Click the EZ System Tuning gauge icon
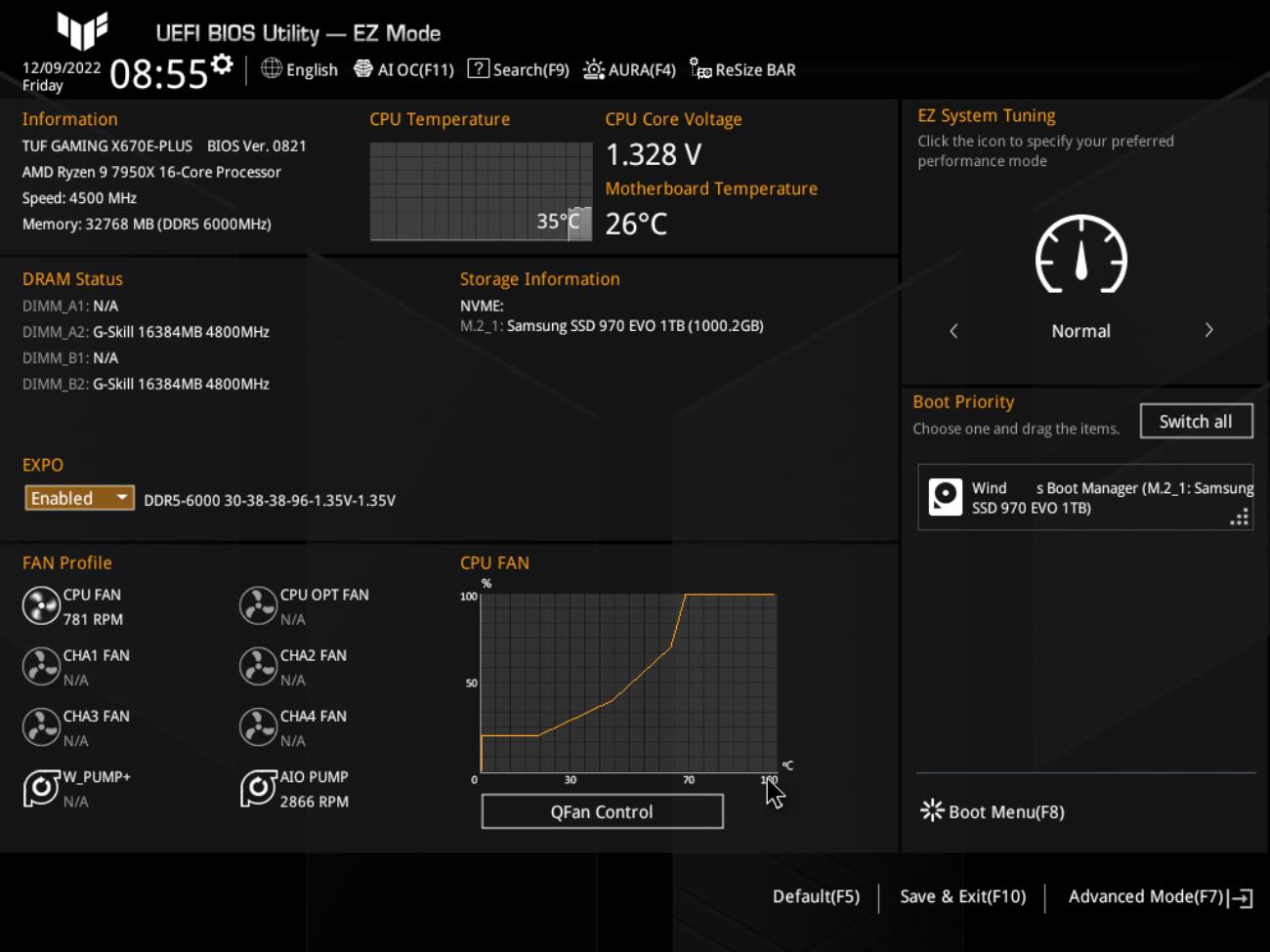This screenshot has width=1270, height=952. (x=1080, y=254)
